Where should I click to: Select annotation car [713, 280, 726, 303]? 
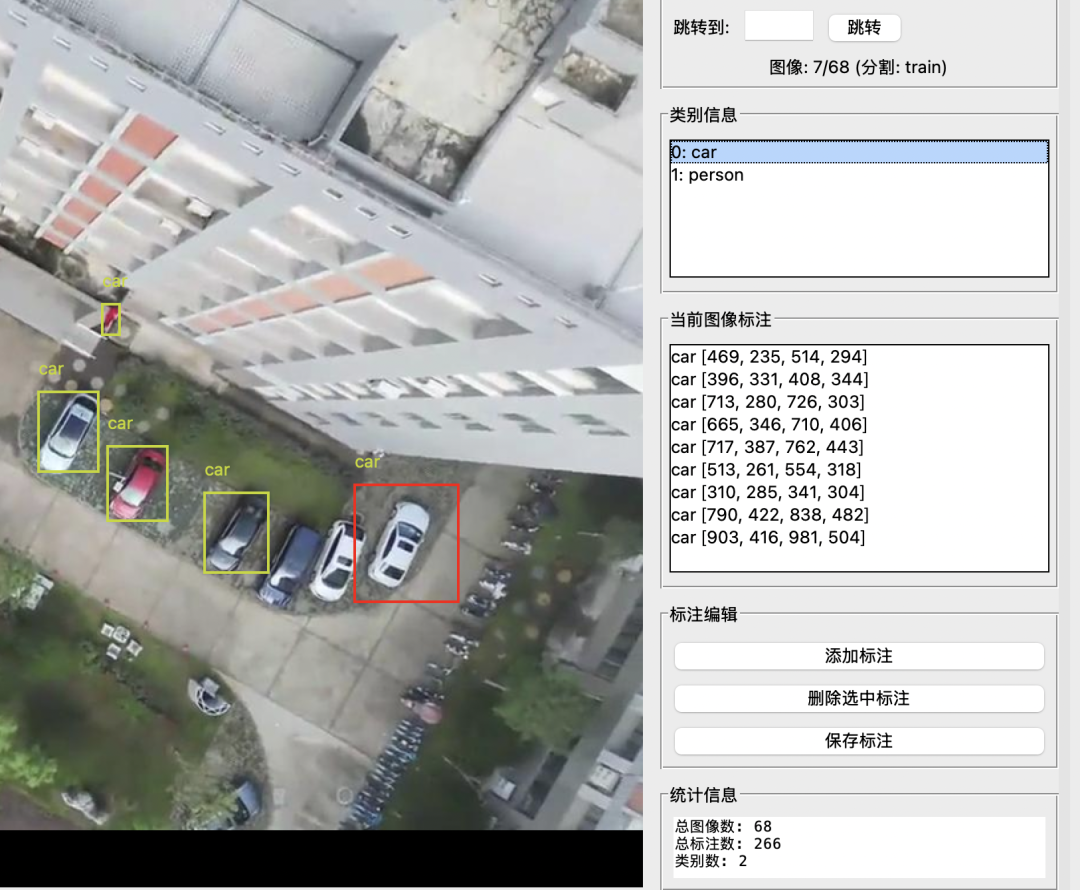pos(767,402)
